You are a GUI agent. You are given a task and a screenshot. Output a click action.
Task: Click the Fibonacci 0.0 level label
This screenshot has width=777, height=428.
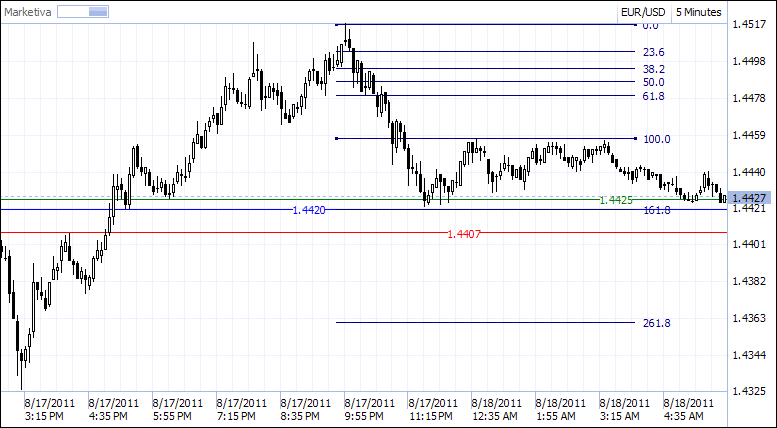tap(651, 26)
